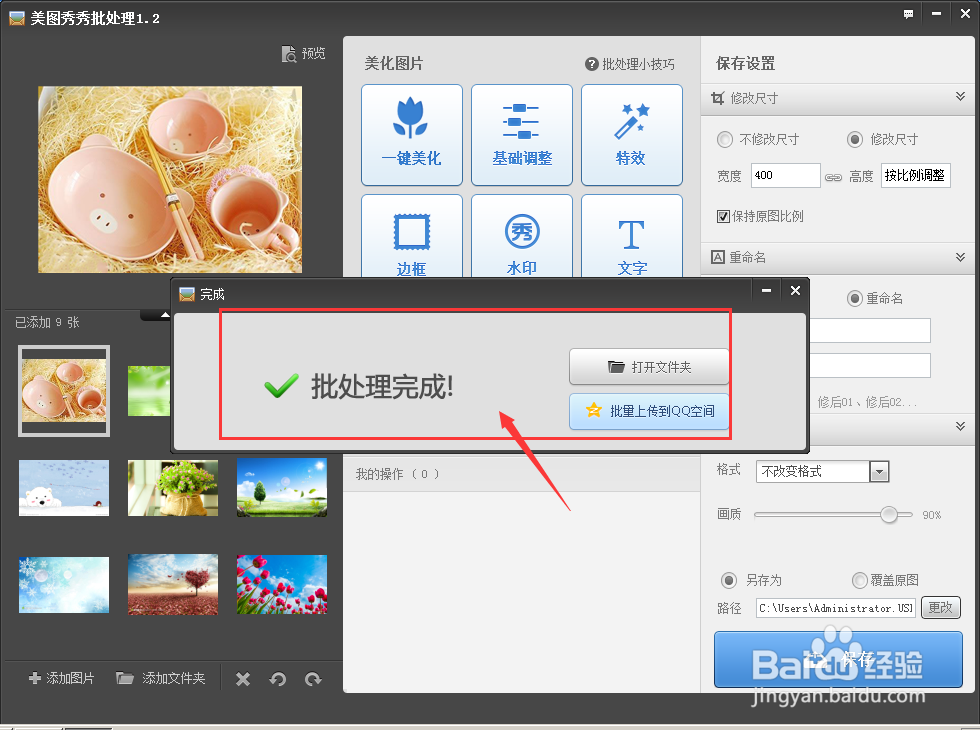The image size is (980, 730).
Task: Select the pink bowls photo thumbnail
Action: [63, 390]
